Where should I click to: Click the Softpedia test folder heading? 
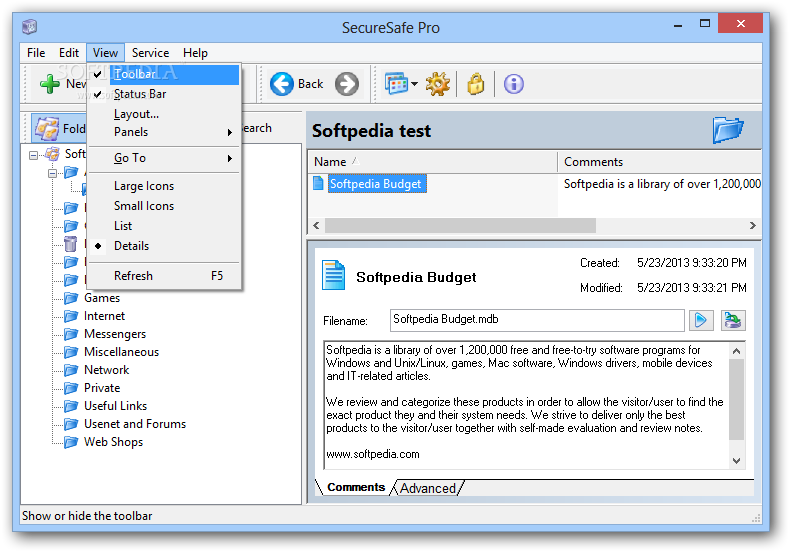pos(371,131)
